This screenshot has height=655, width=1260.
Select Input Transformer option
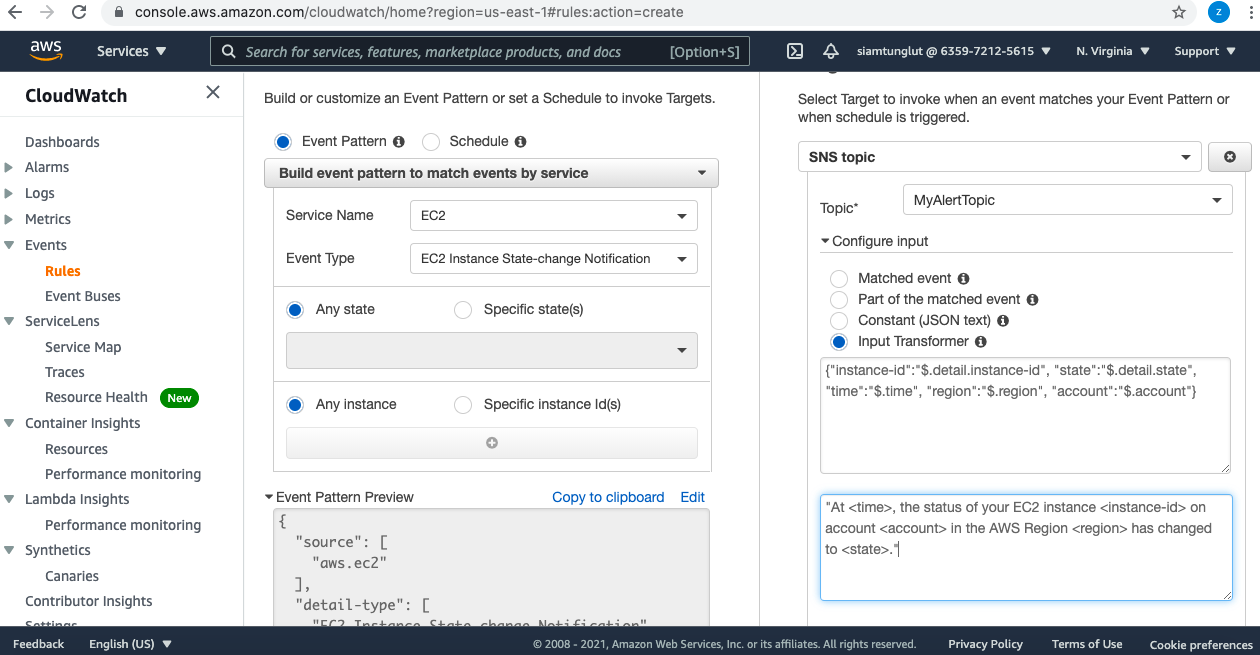click(839, 341)
